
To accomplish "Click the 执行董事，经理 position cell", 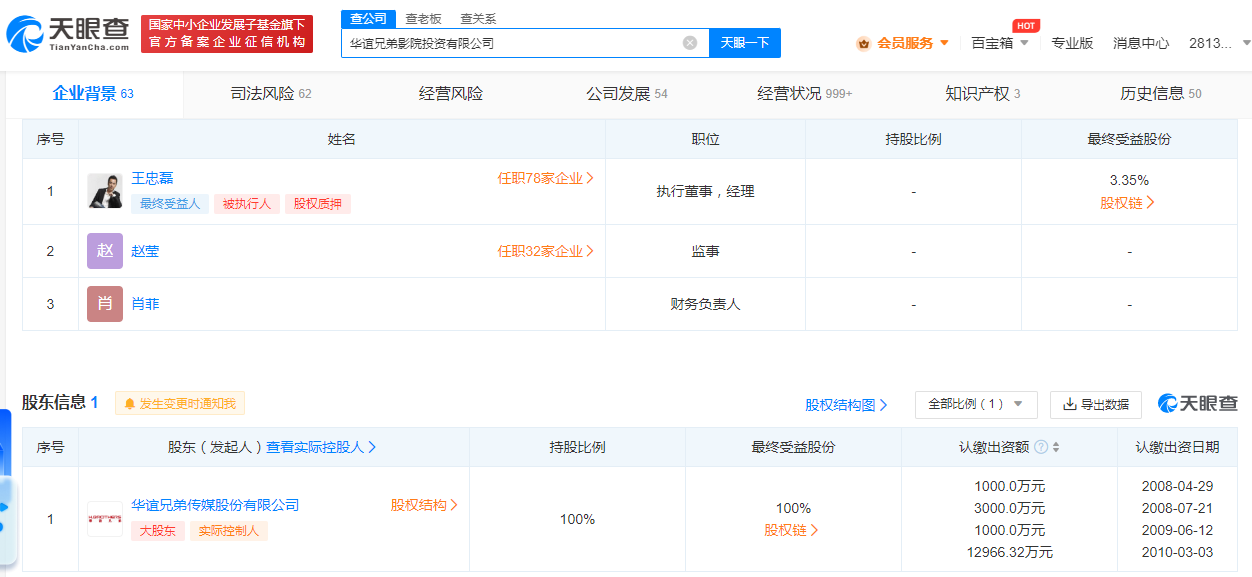I will pos(705,191).
